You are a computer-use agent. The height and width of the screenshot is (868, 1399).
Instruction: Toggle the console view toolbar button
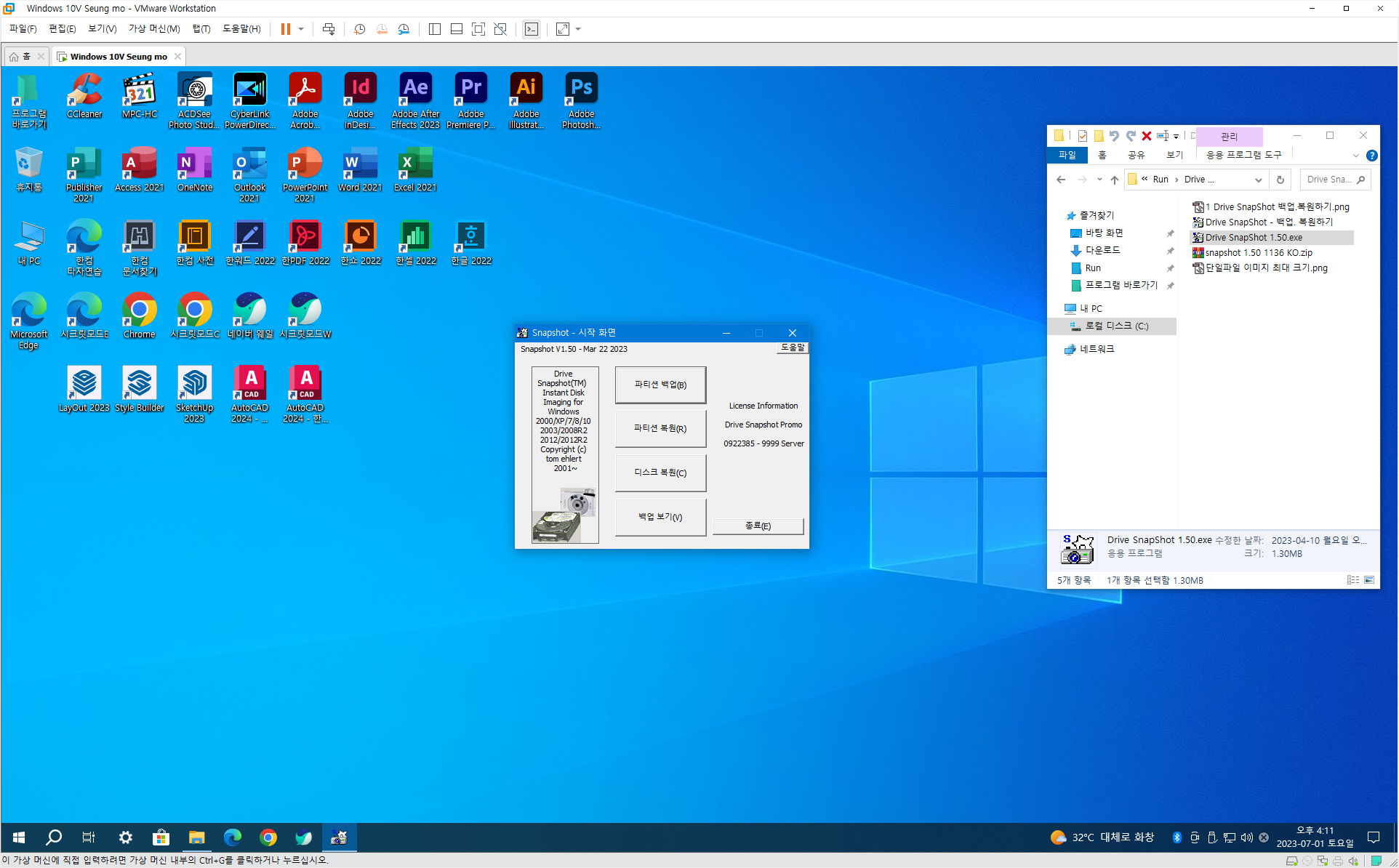pos(532,29)
